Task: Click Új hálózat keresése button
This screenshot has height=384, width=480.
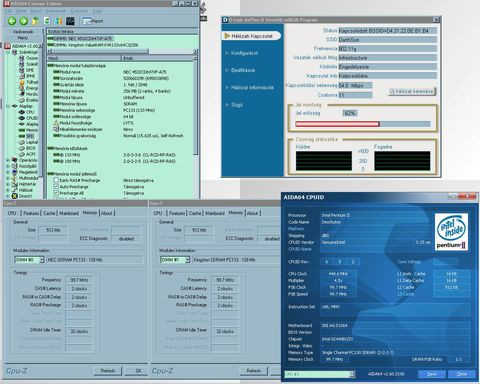Action: (412, 91)
